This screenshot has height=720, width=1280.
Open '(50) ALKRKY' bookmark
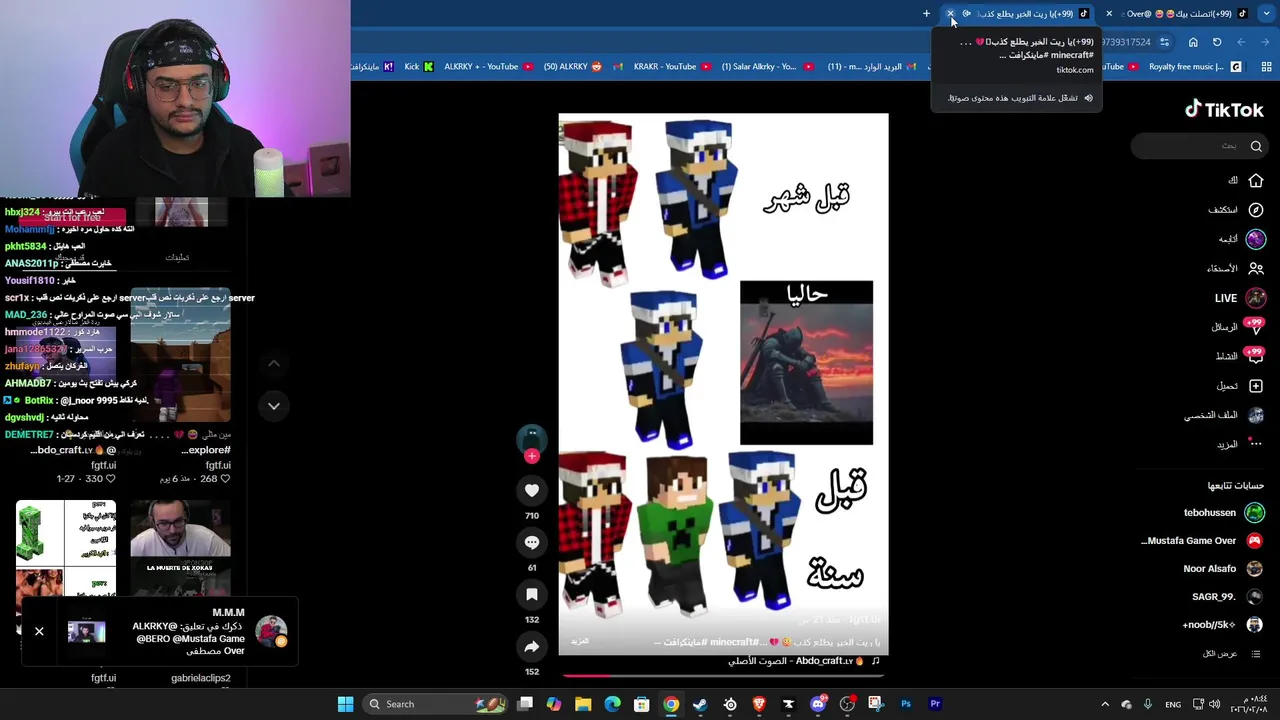point(573,66)
